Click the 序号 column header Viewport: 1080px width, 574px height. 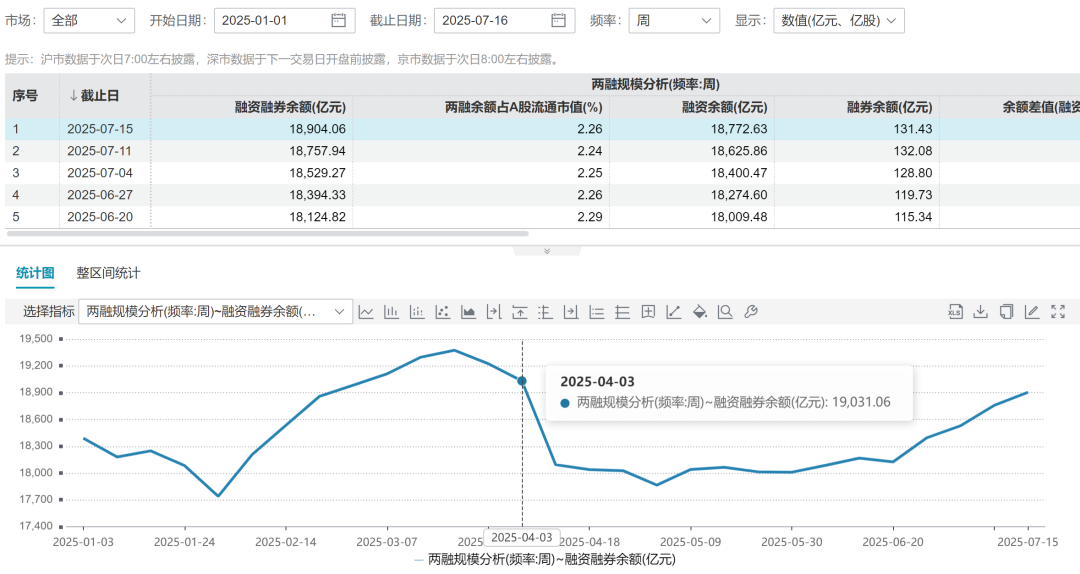point(25,96)
